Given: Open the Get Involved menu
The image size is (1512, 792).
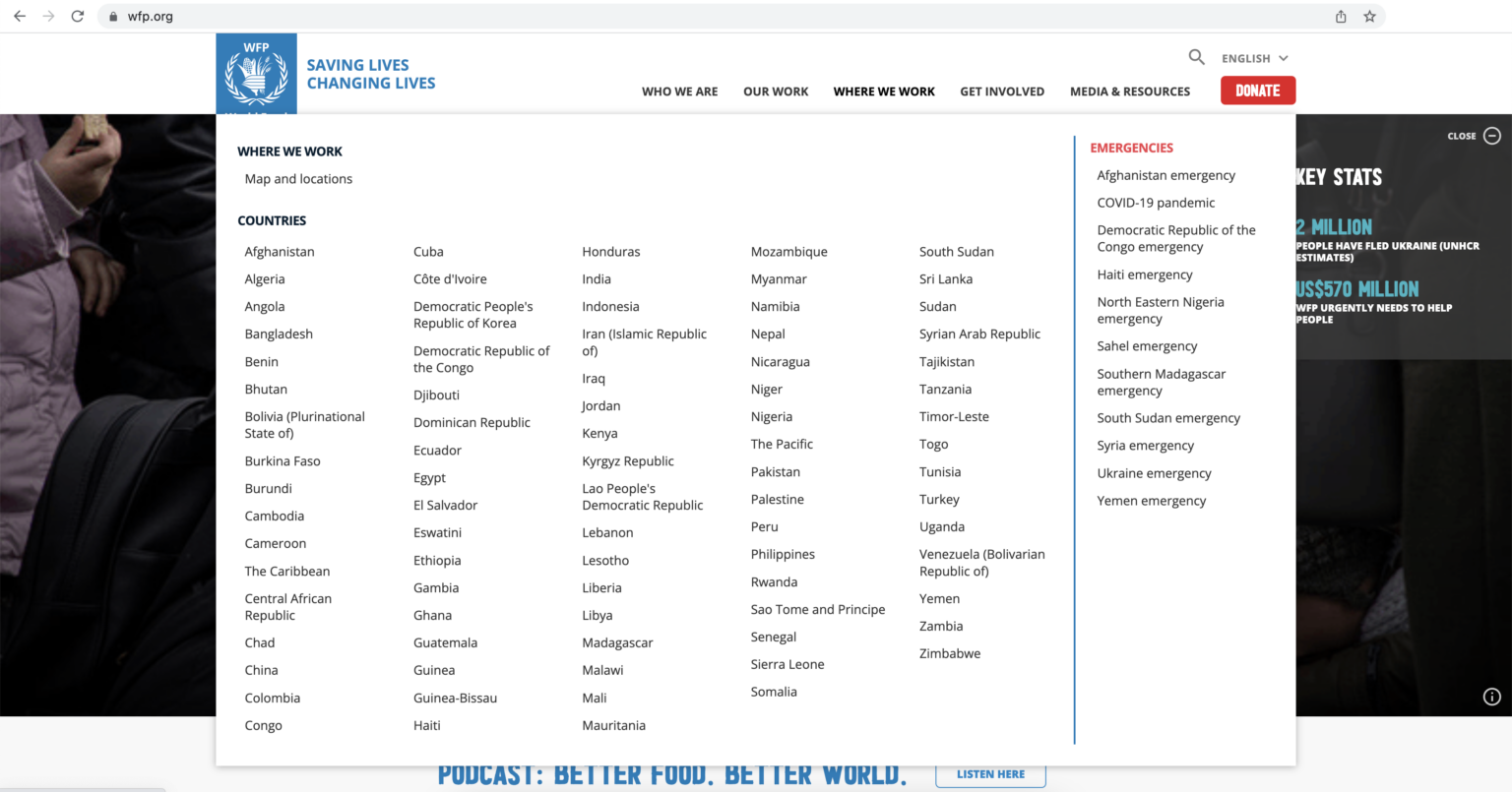Looking at the screenshot, I should click(x=1001, y=91).
